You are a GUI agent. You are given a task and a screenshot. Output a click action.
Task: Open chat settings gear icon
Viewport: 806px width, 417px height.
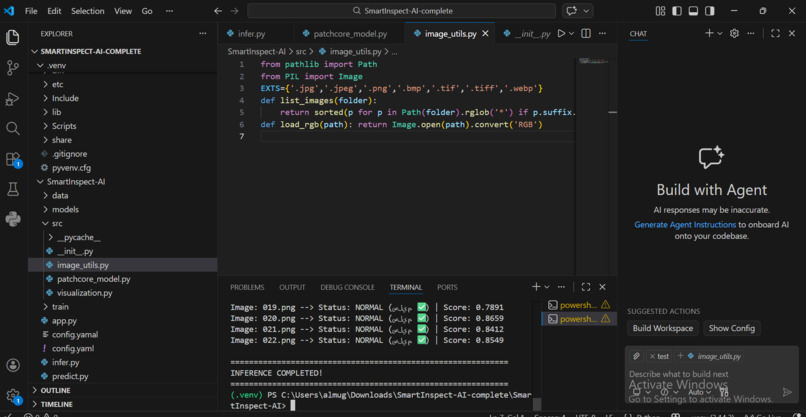tap(735, 33)
